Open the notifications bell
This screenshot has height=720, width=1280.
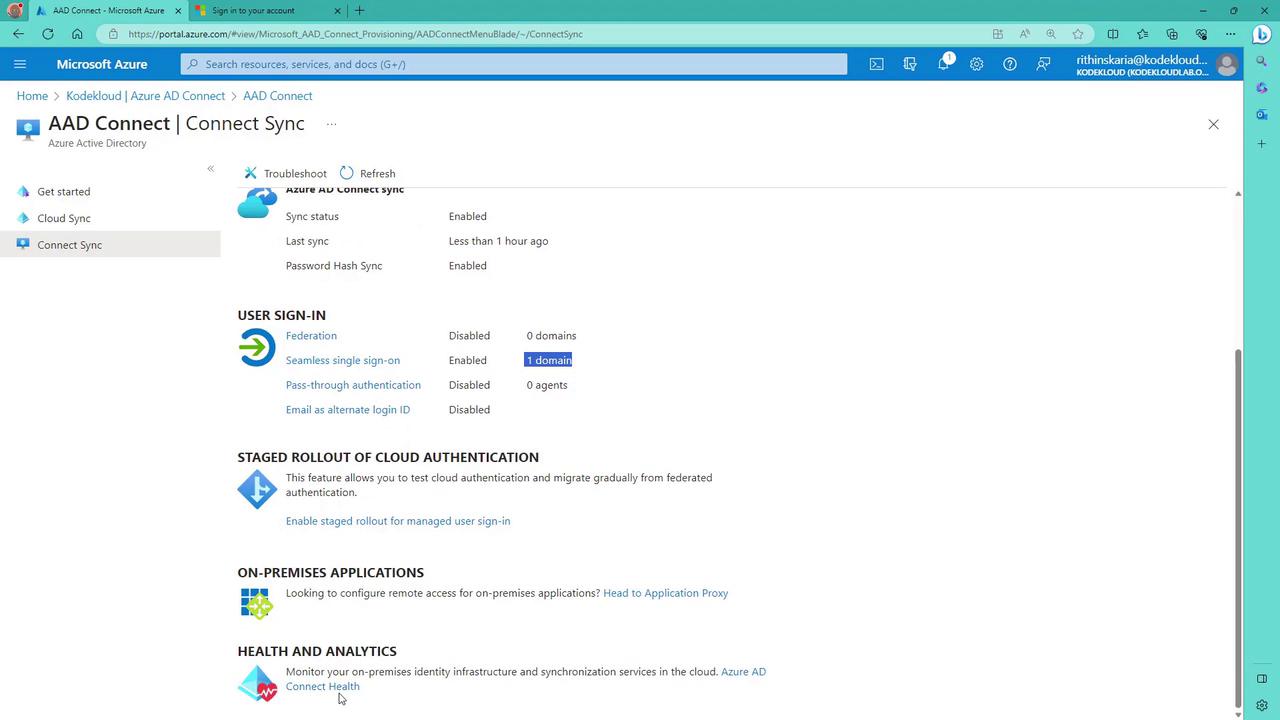(943, 64)
